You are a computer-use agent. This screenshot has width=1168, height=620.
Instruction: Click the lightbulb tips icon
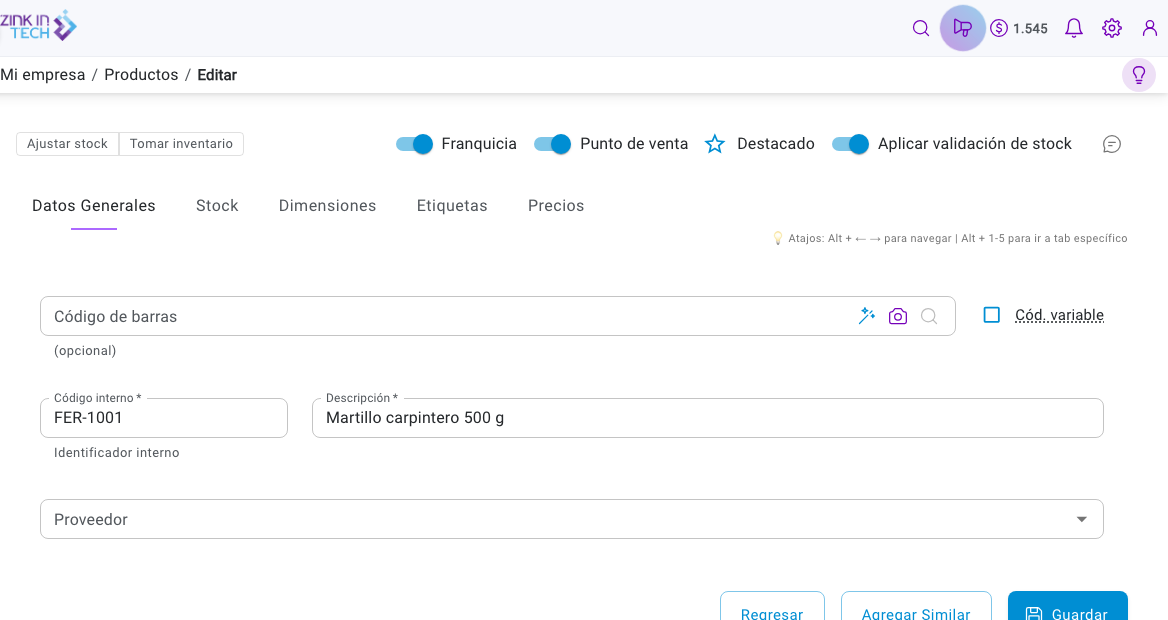pos(1138,75)
